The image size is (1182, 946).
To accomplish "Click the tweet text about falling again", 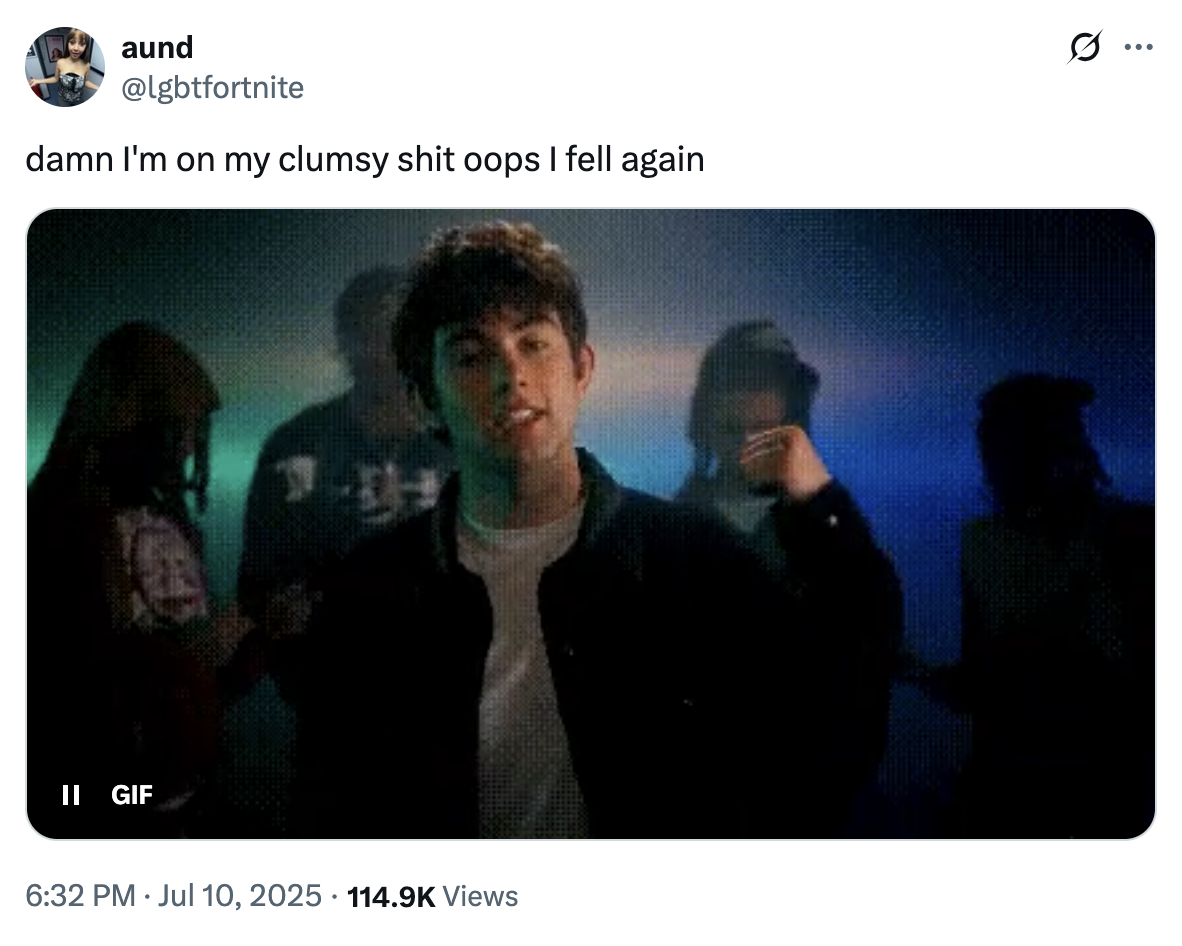I will tap(365, 159).
